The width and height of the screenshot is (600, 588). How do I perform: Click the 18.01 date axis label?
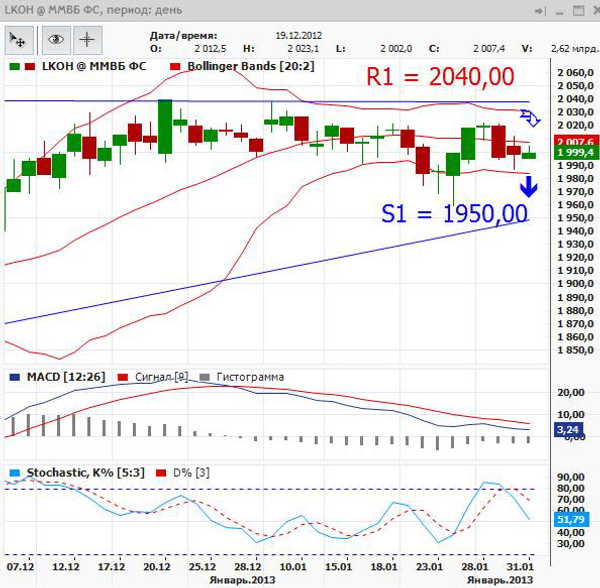coord(384,567)
